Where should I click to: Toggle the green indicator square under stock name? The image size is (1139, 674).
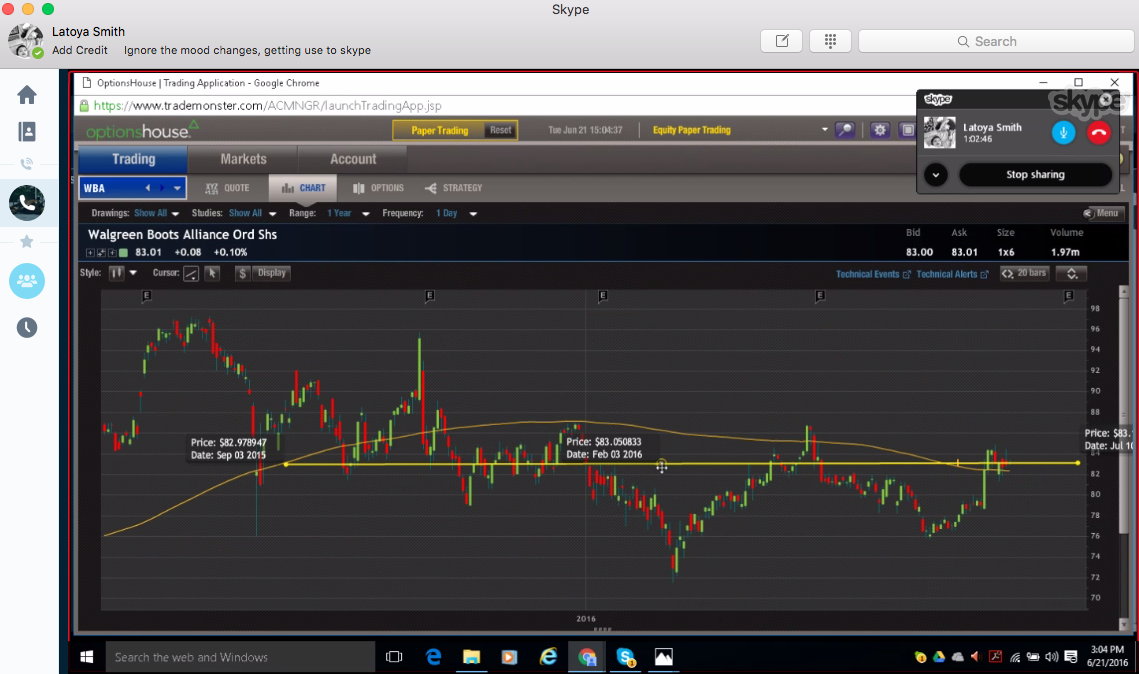click(123, 252)
